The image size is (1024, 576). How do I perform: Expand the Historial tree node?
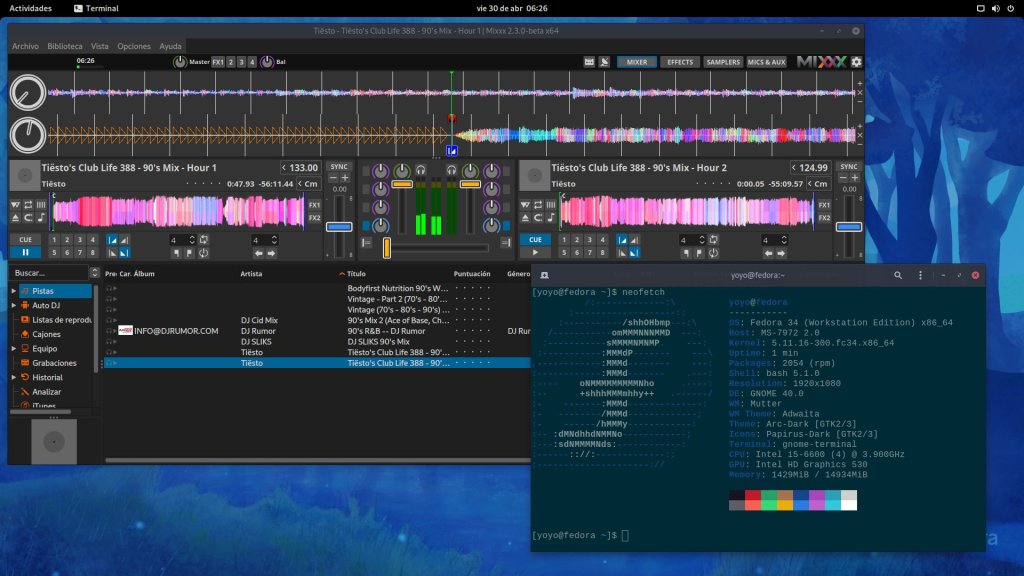click(14, 378)
